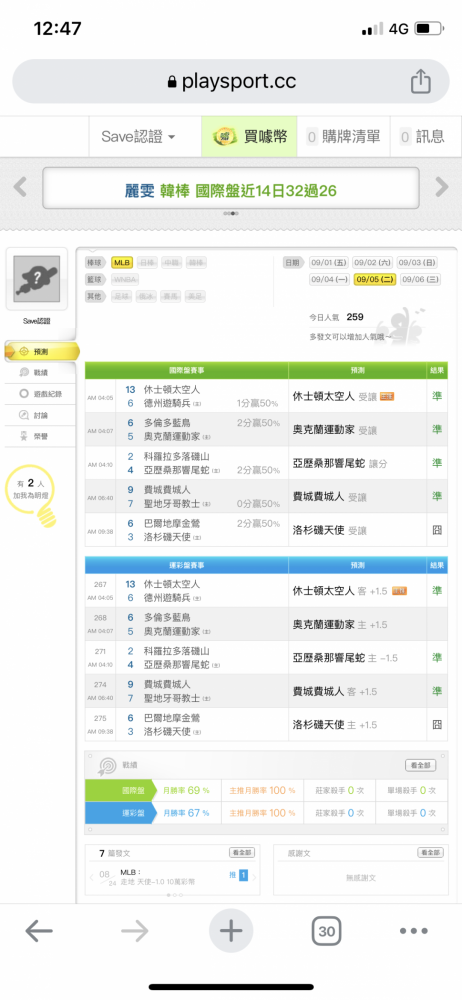Open the three-dots browser menu
Screen dimensions: 462x1000
[x=414, y=931]
